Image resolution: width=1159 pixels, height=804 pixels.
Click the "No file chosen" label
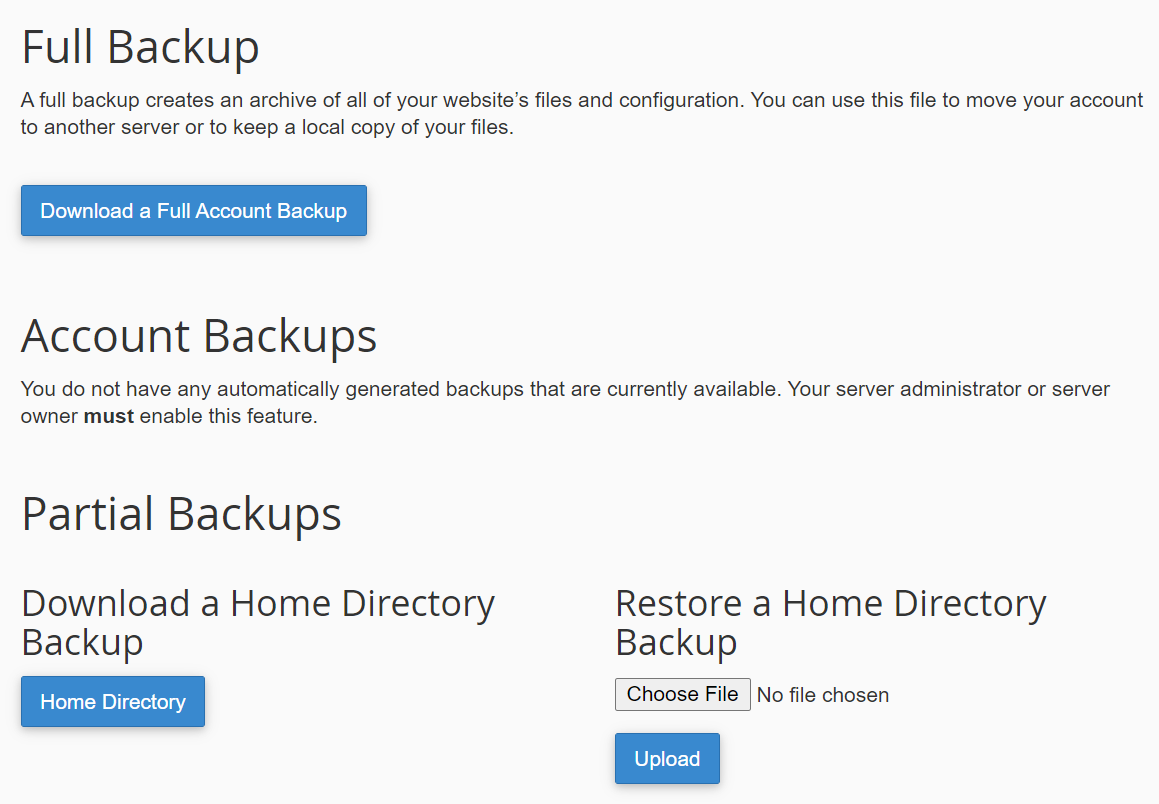823,695
